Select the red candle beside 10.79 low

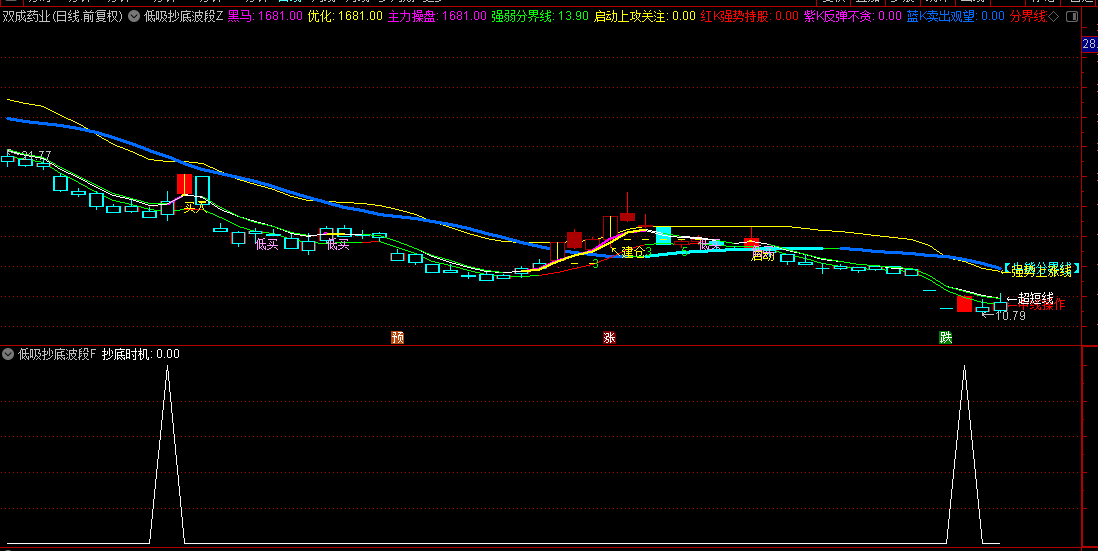coord(964,304)
